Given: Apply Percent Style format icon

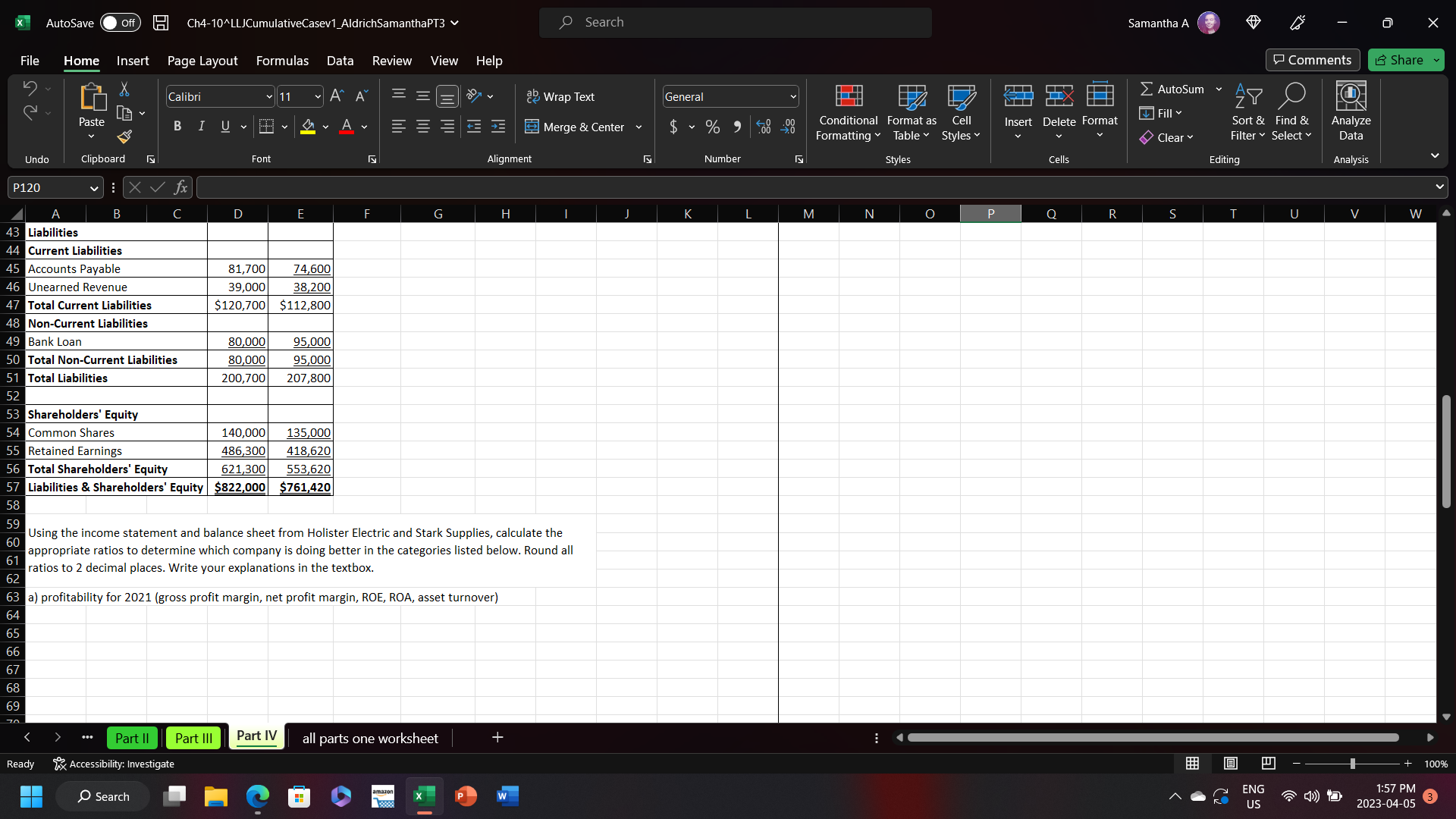Looking at the screenshot, I should click(x=712, y=127).
